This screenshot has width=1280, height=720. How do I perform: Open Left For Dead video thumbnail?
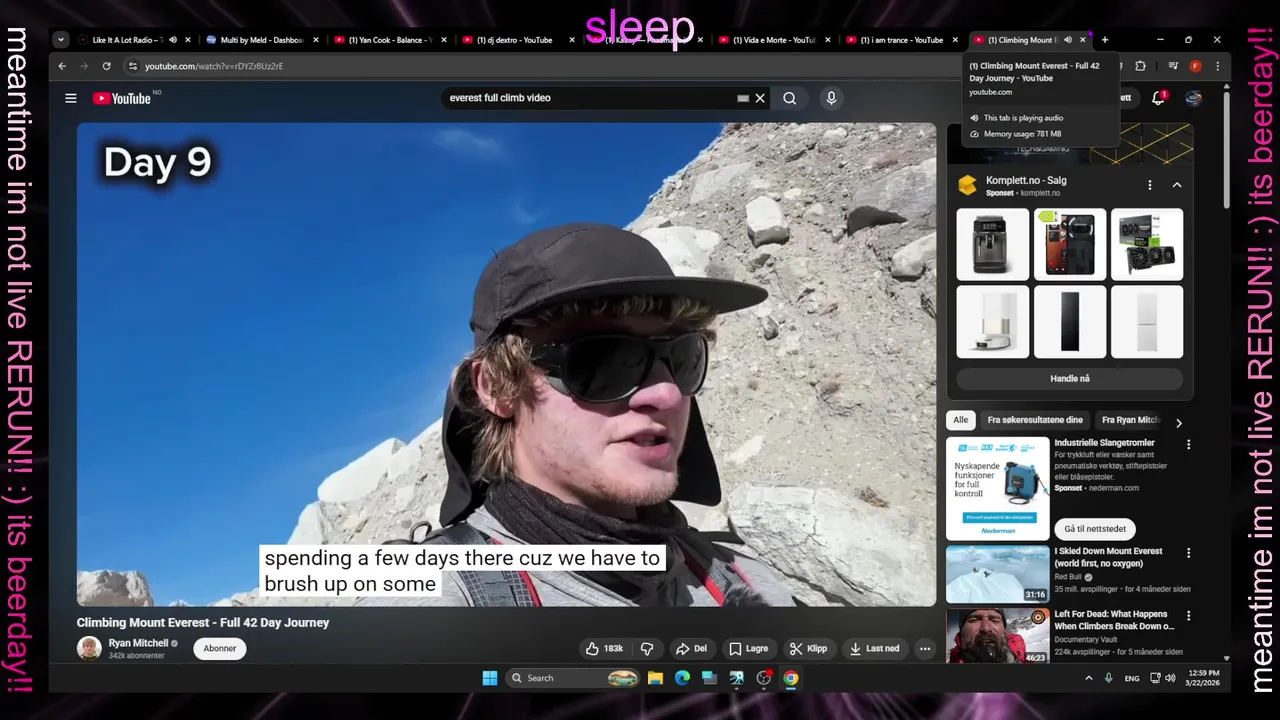(x=998, y=636)
